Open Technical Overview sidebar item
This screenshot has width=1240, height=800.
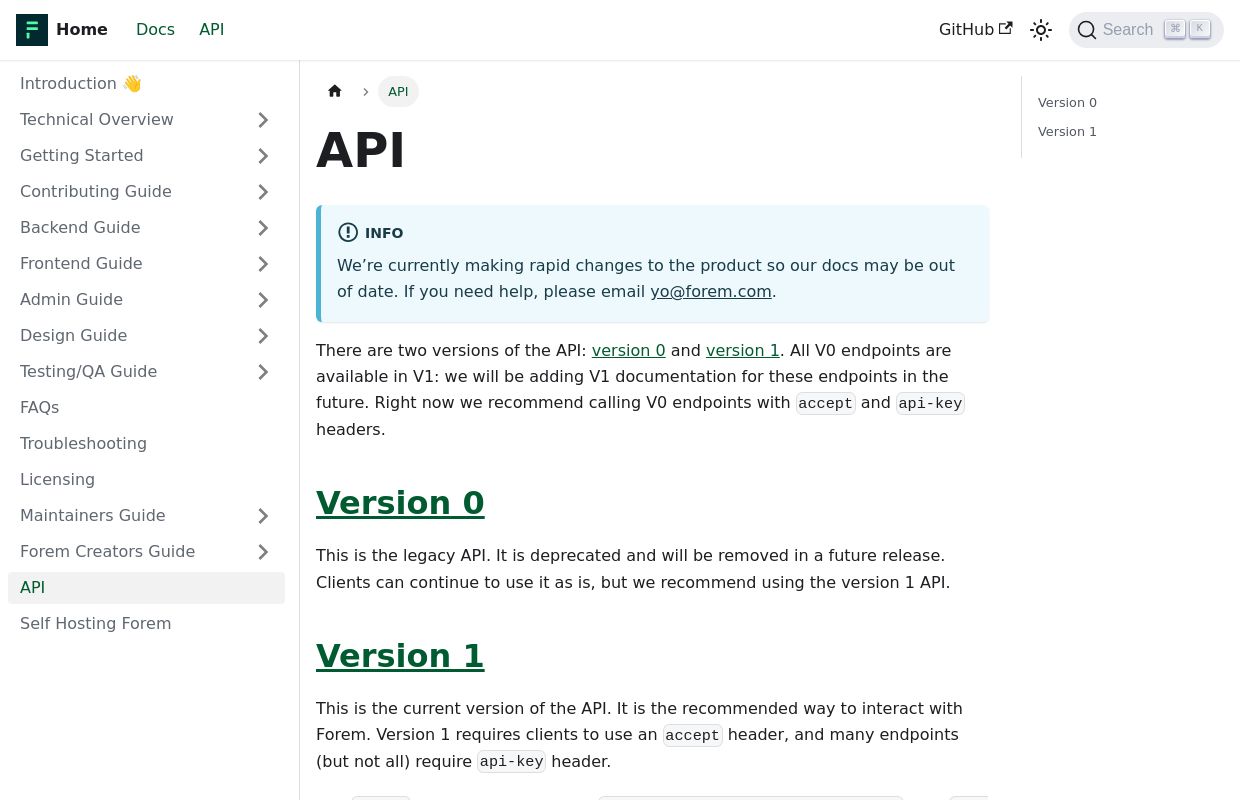[x=125, y=120]
